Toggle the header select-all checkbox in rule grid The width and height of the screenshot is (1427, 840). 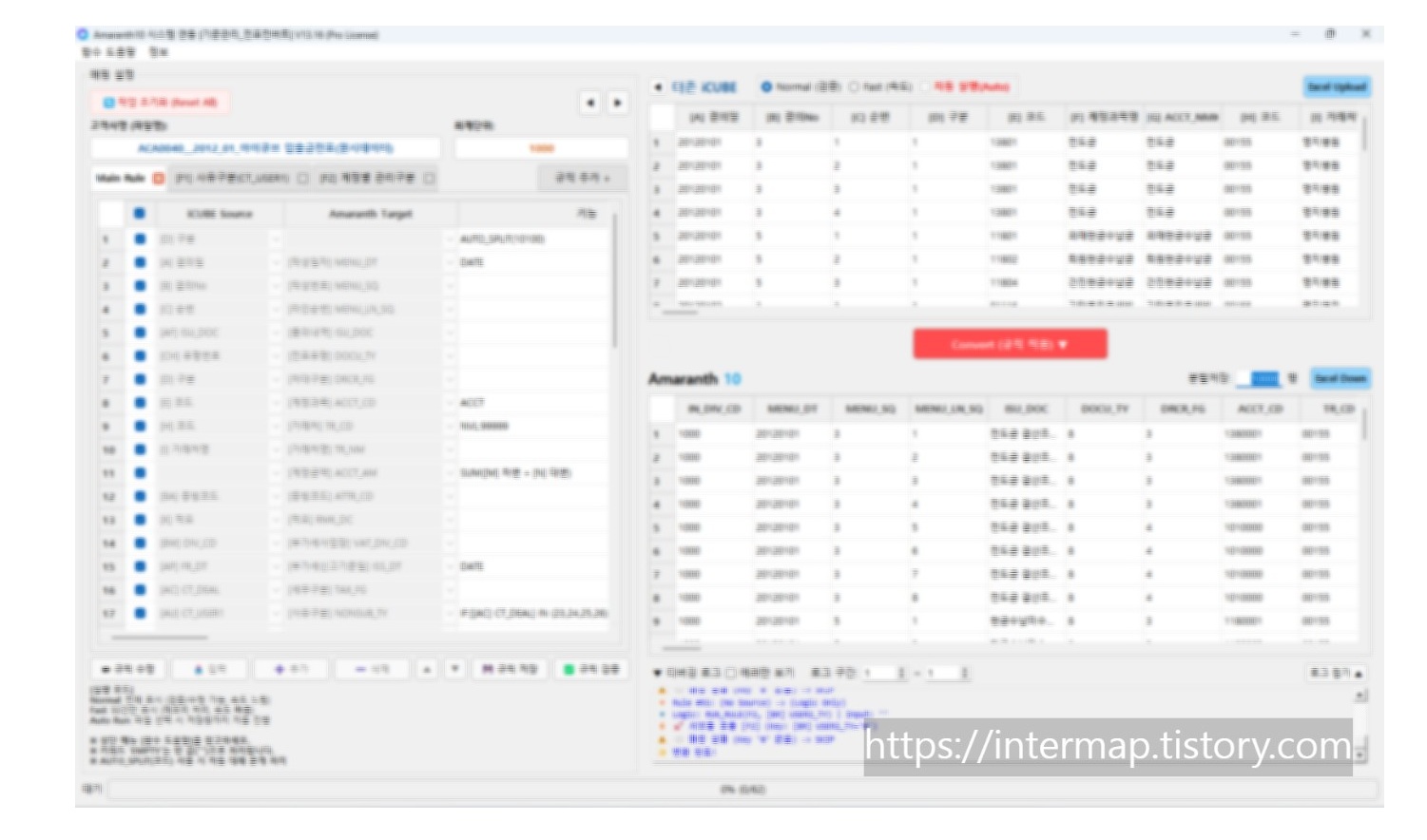[x=140, y=214]
